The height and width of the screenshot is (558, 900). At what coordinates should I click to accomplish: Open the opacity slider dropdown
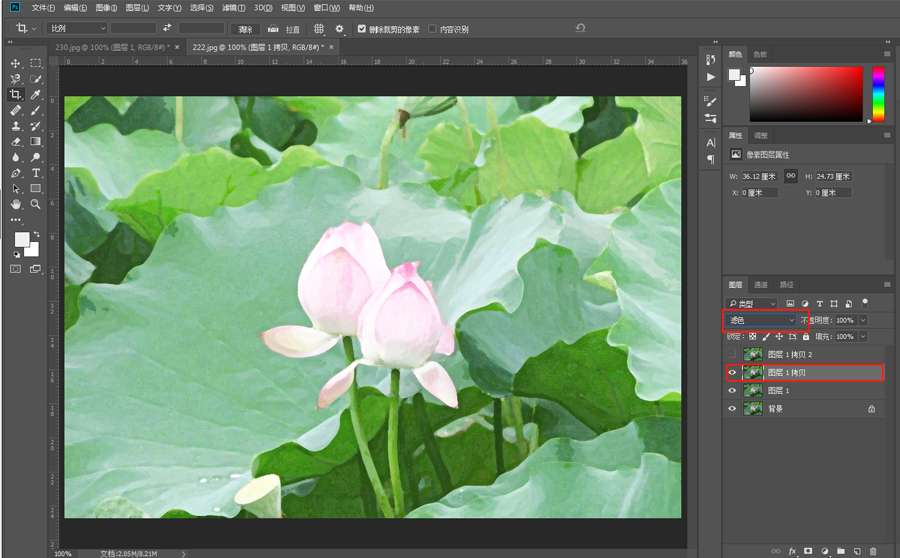coord(863,320)
